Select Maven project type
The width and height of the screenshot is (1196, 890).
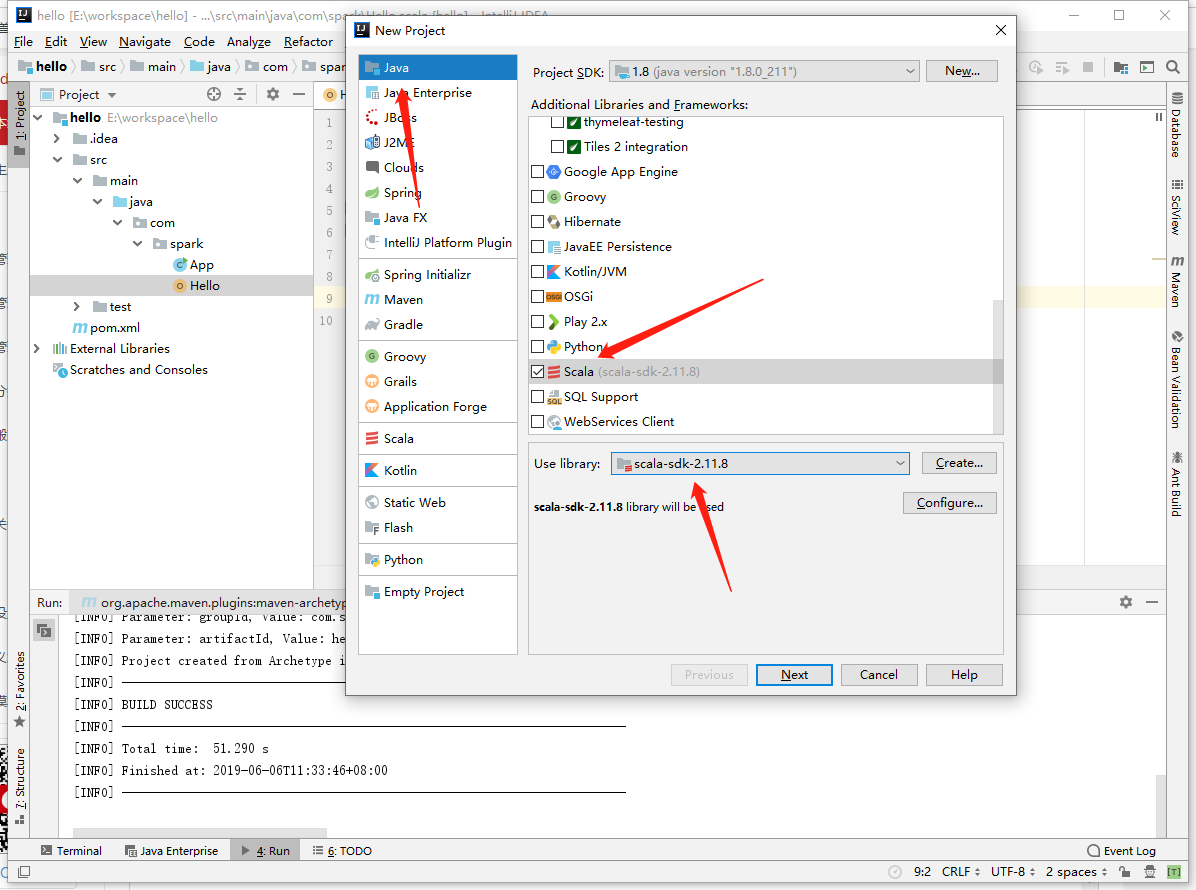coord(438,300)
